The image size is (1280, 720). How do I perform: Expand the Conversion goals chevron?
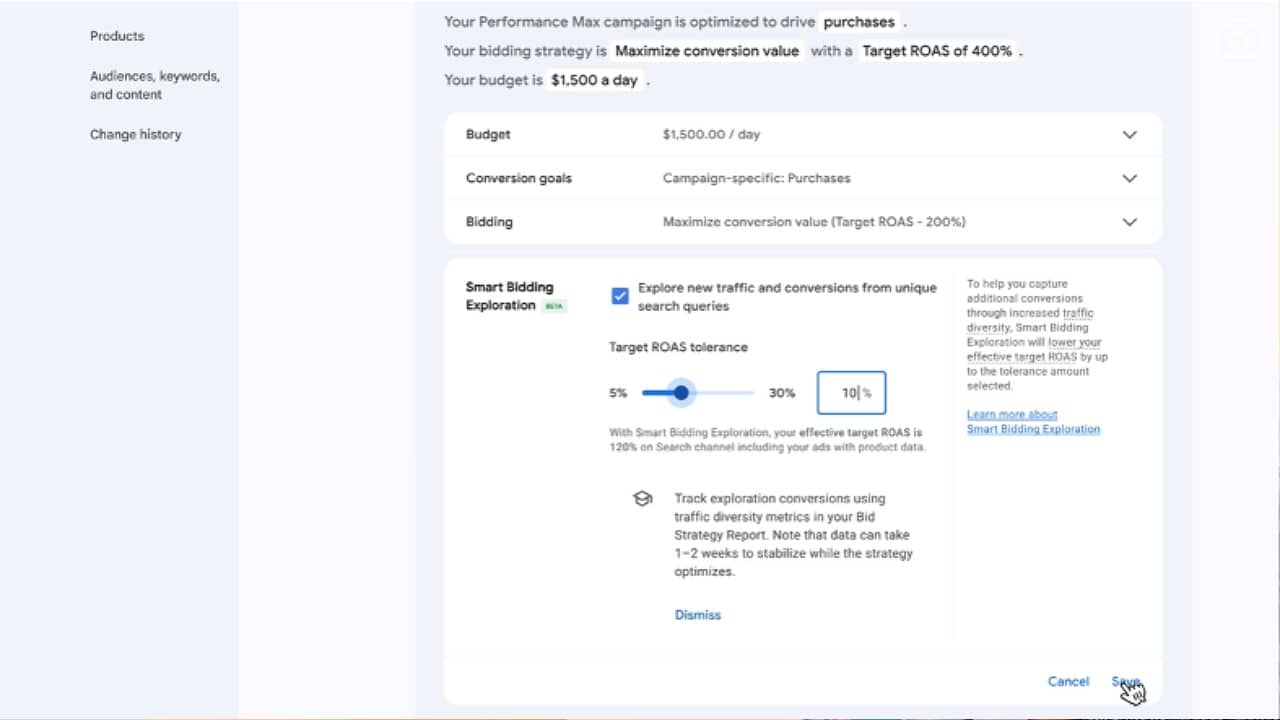coord(1129,178)
